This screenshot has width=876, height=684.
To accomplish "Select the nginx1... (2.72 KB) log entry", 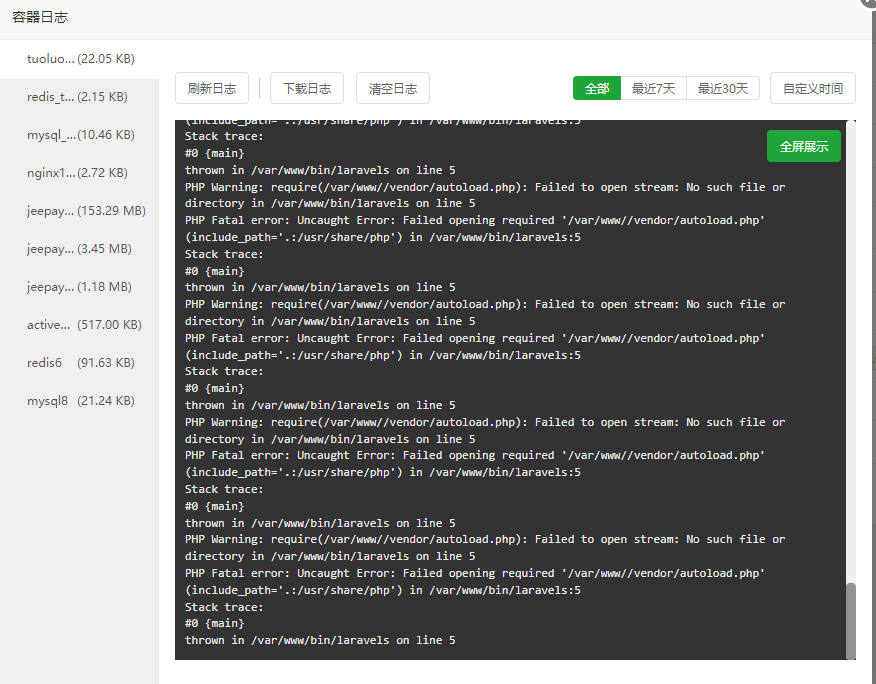I will (79, 173).
